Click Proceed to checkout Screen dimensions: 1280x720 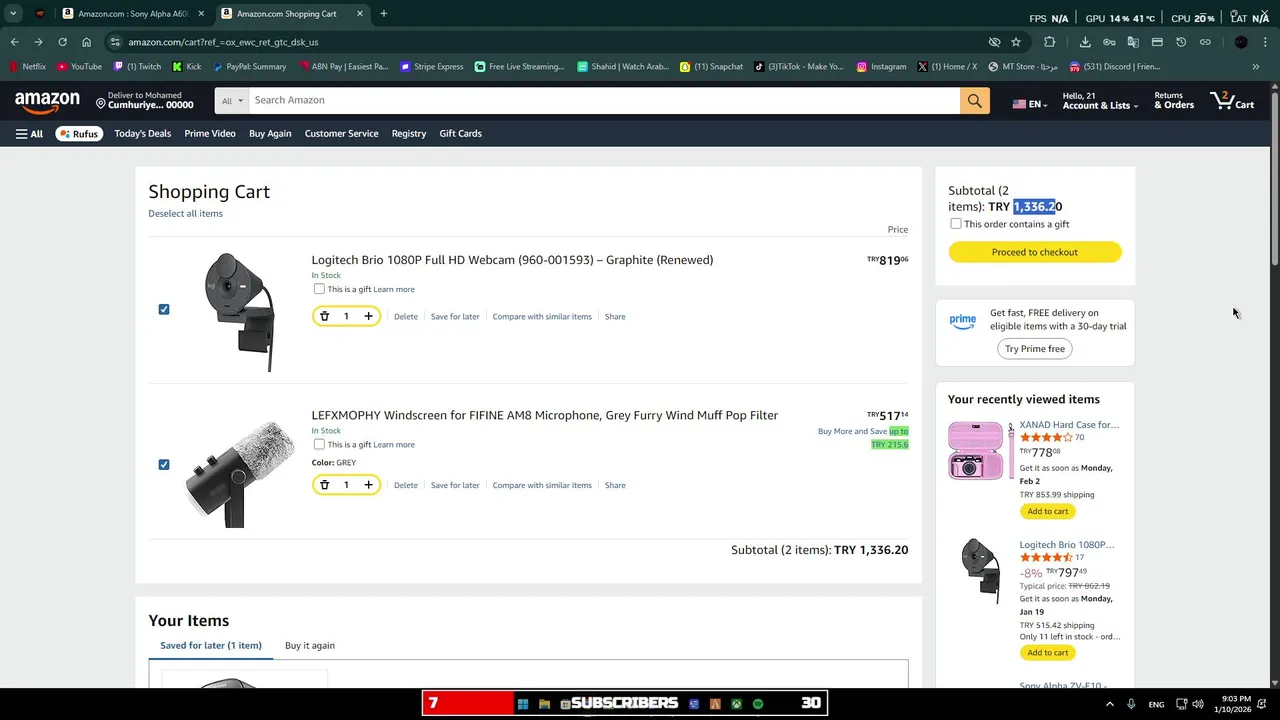click(x=1035, y=252)
